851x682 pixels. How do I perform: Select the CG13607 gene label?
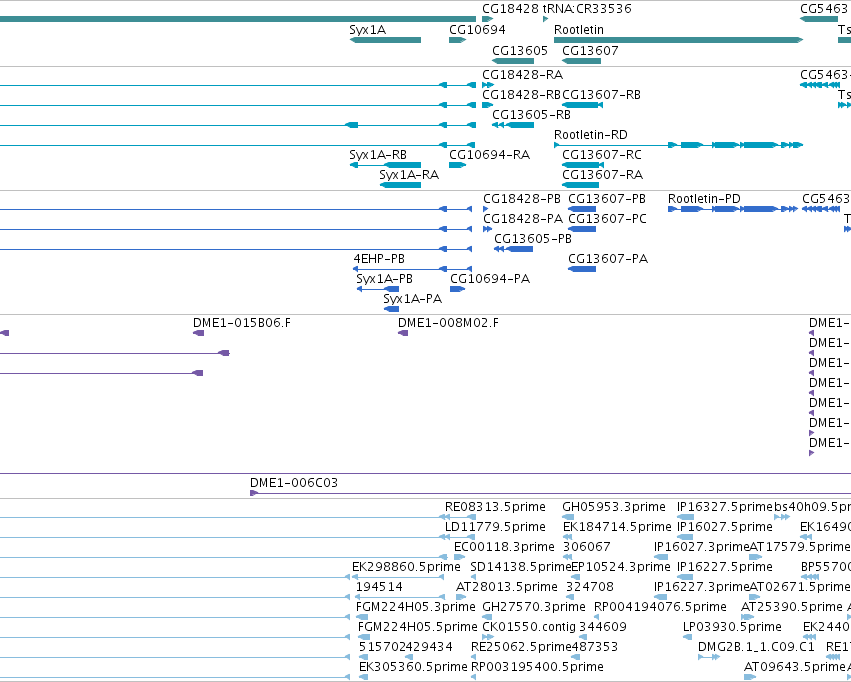point(590,50)
